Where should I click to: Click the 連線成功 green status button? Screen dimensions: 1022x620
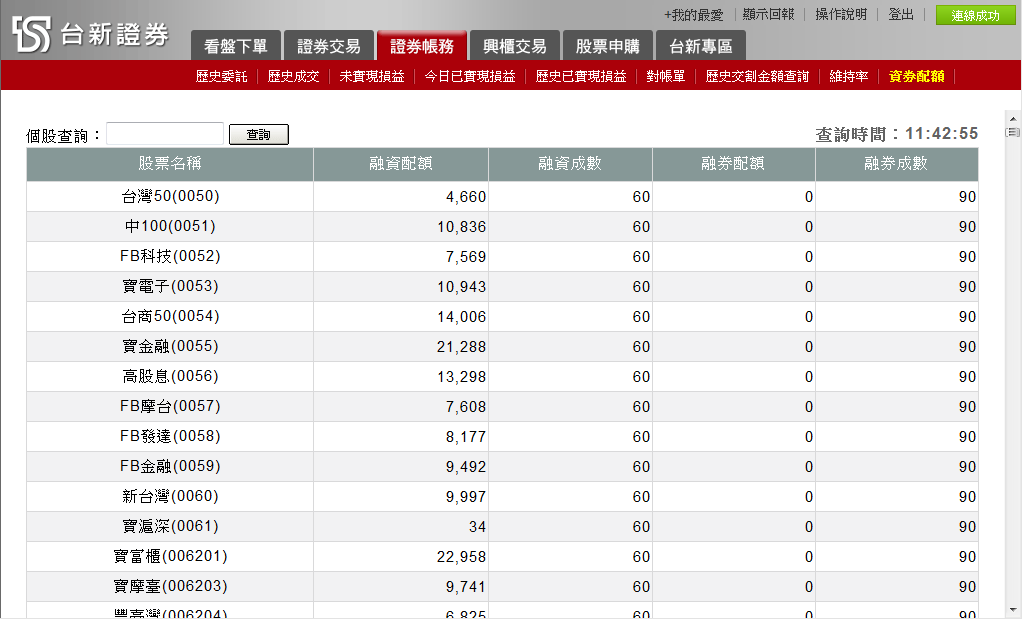pyautogui.click(x=974, y=15)
